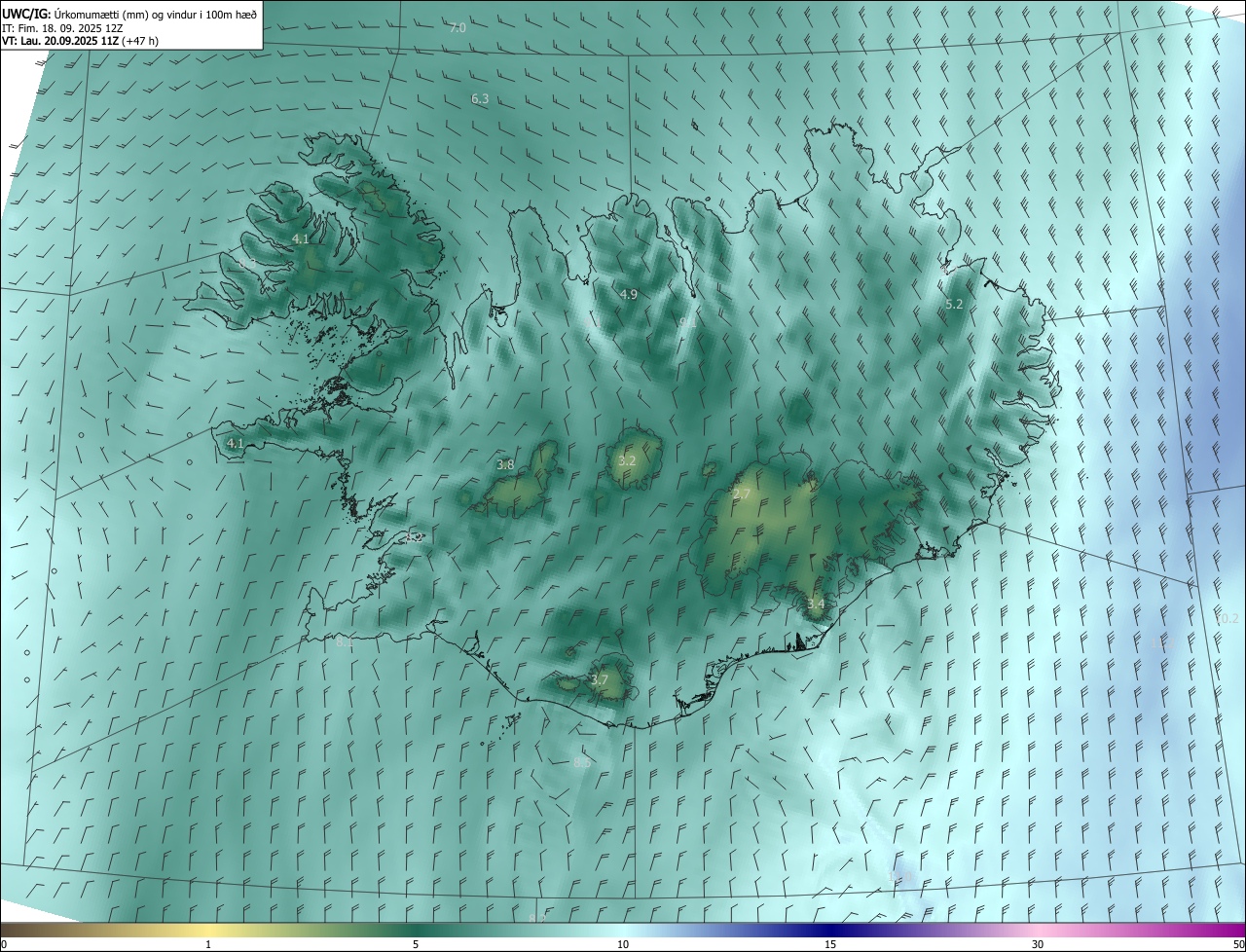The width and height of the screenshot is (1246, 952).
Task: Click the 4.9 value label
Action: 629,294
